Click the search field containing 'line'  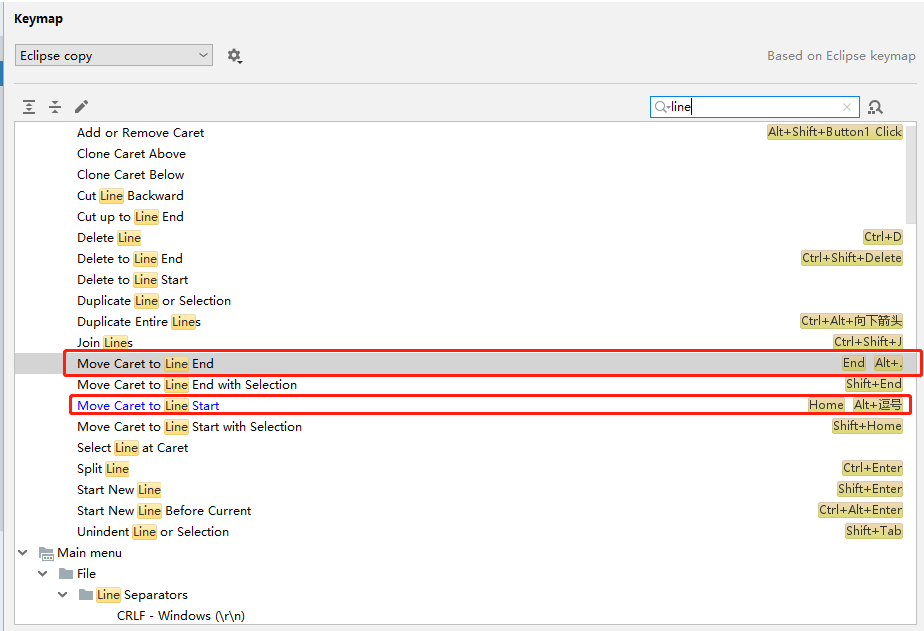[754, 107]
